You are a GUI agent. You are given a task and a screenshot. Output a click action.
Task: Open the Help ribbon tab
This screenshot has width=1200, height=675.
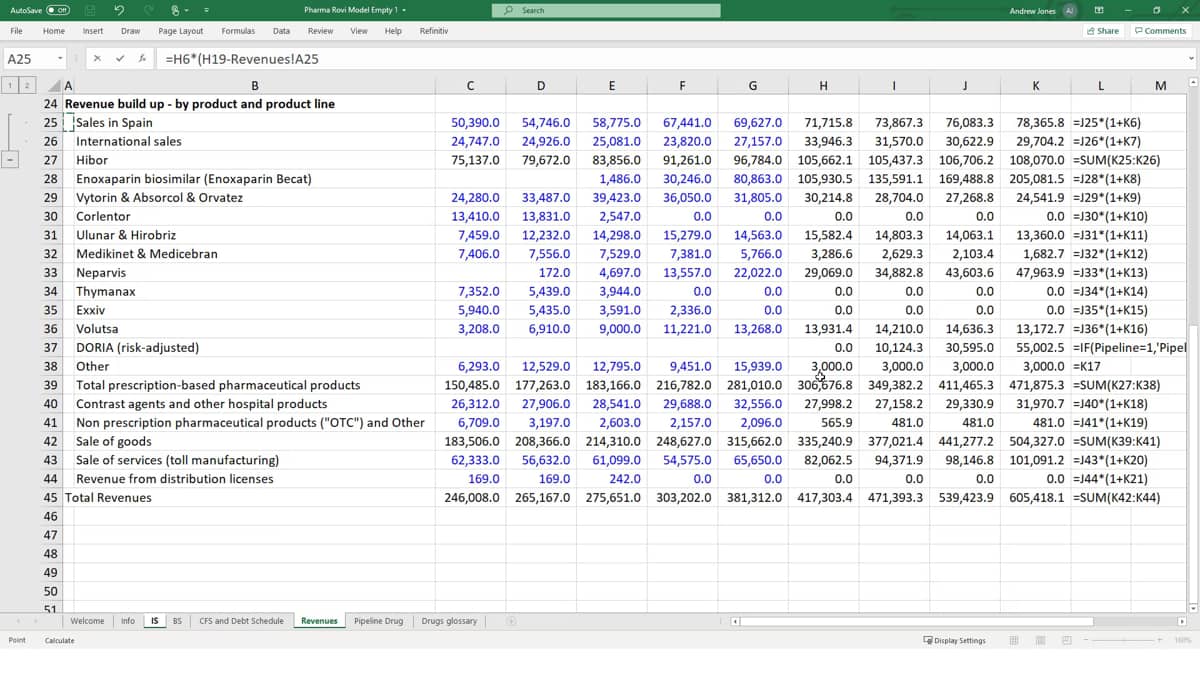393,31
